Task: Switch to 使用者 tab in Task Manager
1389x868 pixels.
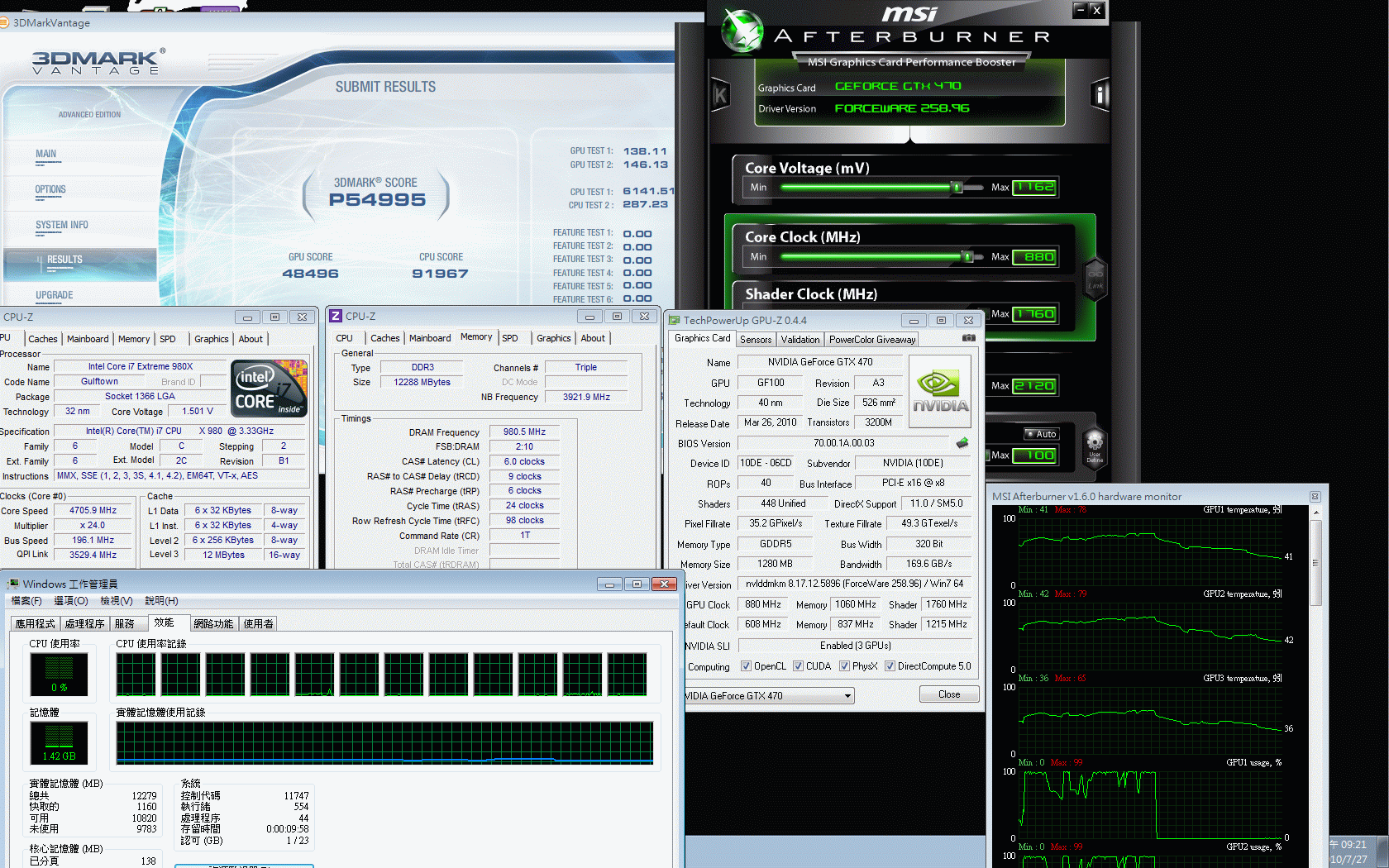Action: [x=259, y=624]
